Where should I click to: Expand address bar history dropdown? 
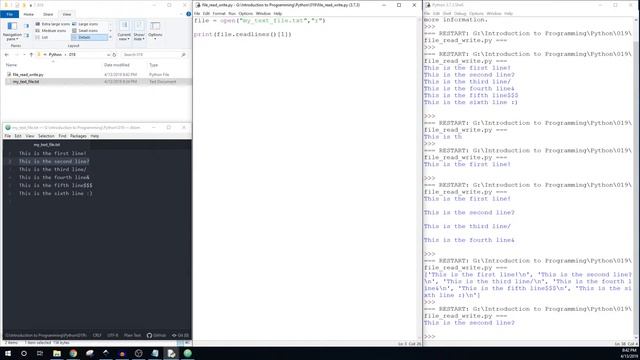(x=108, y=55)
